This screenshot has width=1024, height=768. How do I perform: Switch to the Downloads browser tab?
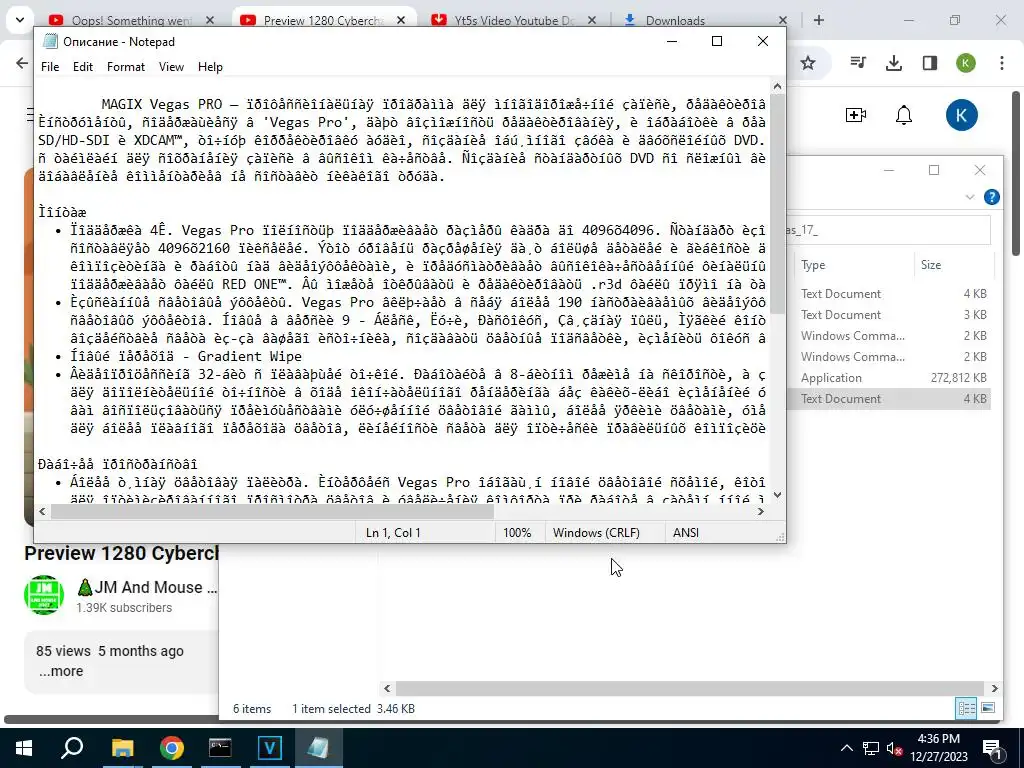pyautogui.click(x=675, y=20)
